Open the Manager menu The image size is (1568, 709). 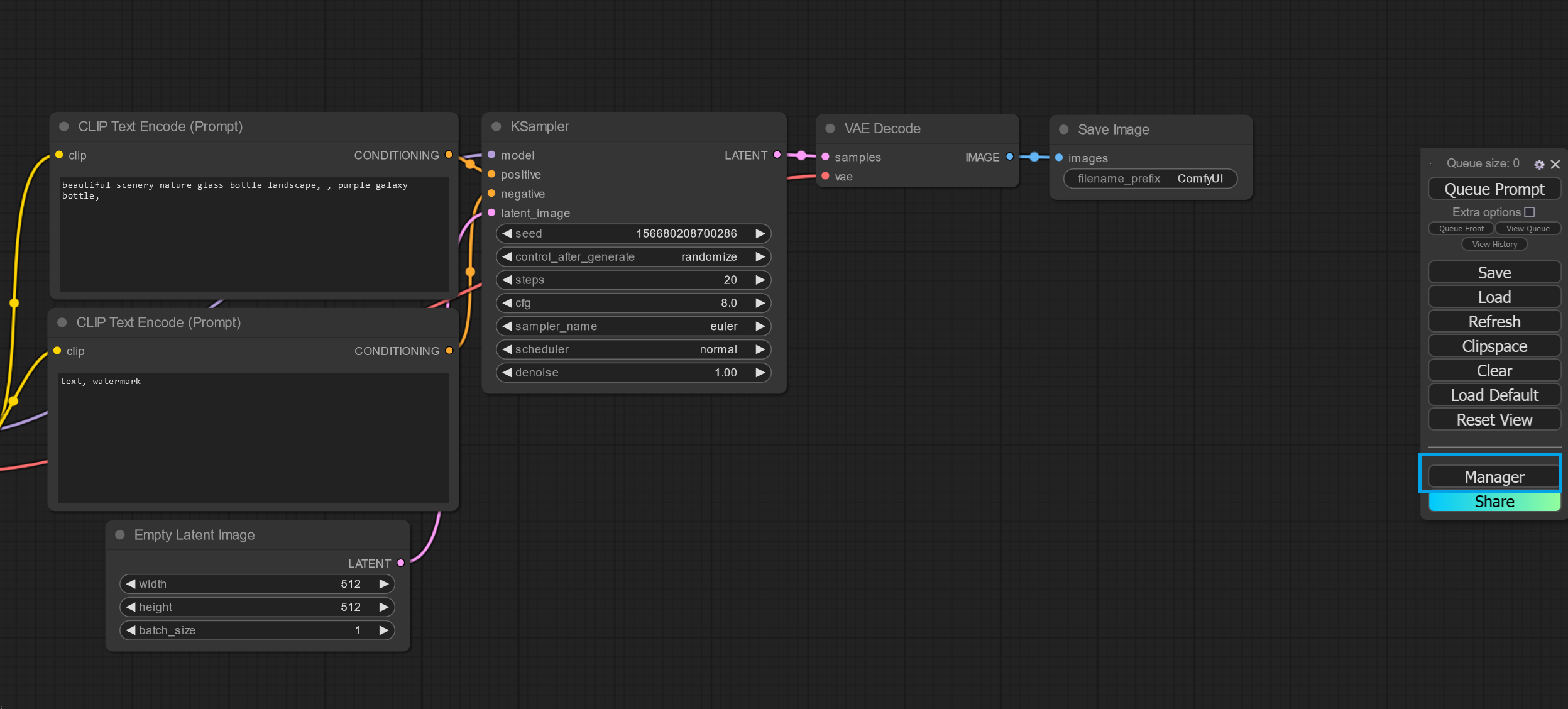(1494, 477)
